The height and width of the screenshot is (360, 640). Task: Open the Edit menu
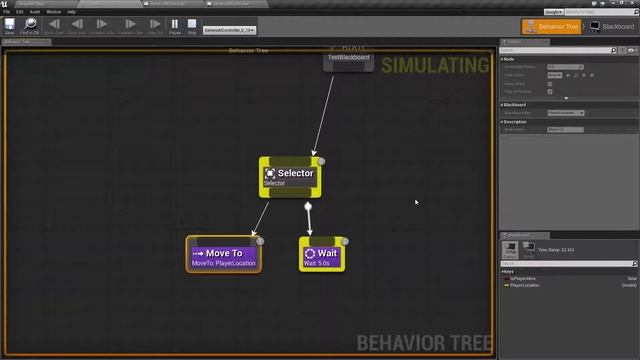coord(20,12)
